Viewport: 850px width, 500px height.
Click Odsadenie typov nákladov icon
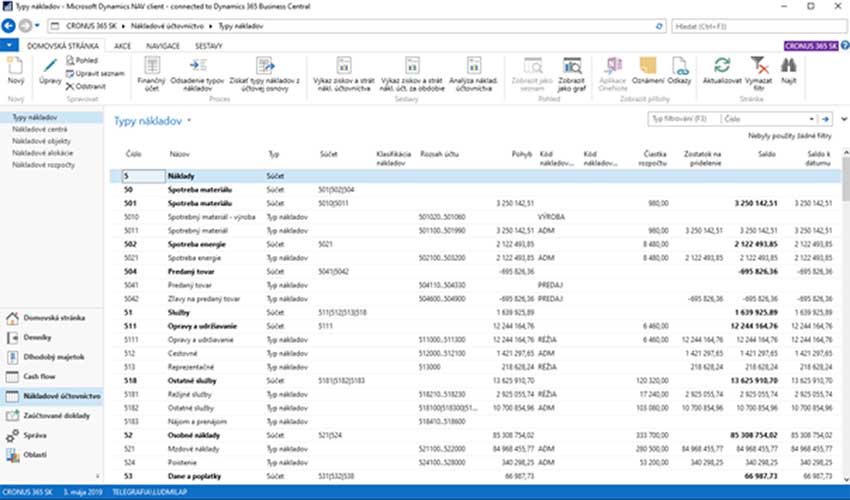197,66
